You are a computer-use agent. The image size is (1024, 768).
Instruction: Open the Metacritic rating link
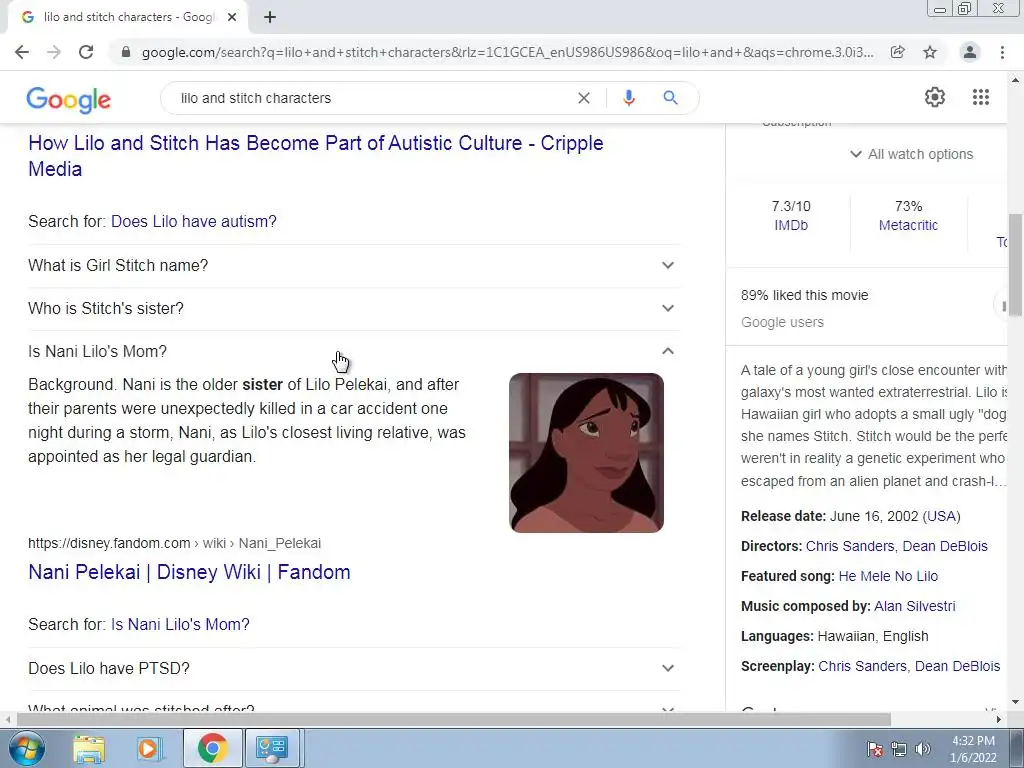[x=908, y=225]
